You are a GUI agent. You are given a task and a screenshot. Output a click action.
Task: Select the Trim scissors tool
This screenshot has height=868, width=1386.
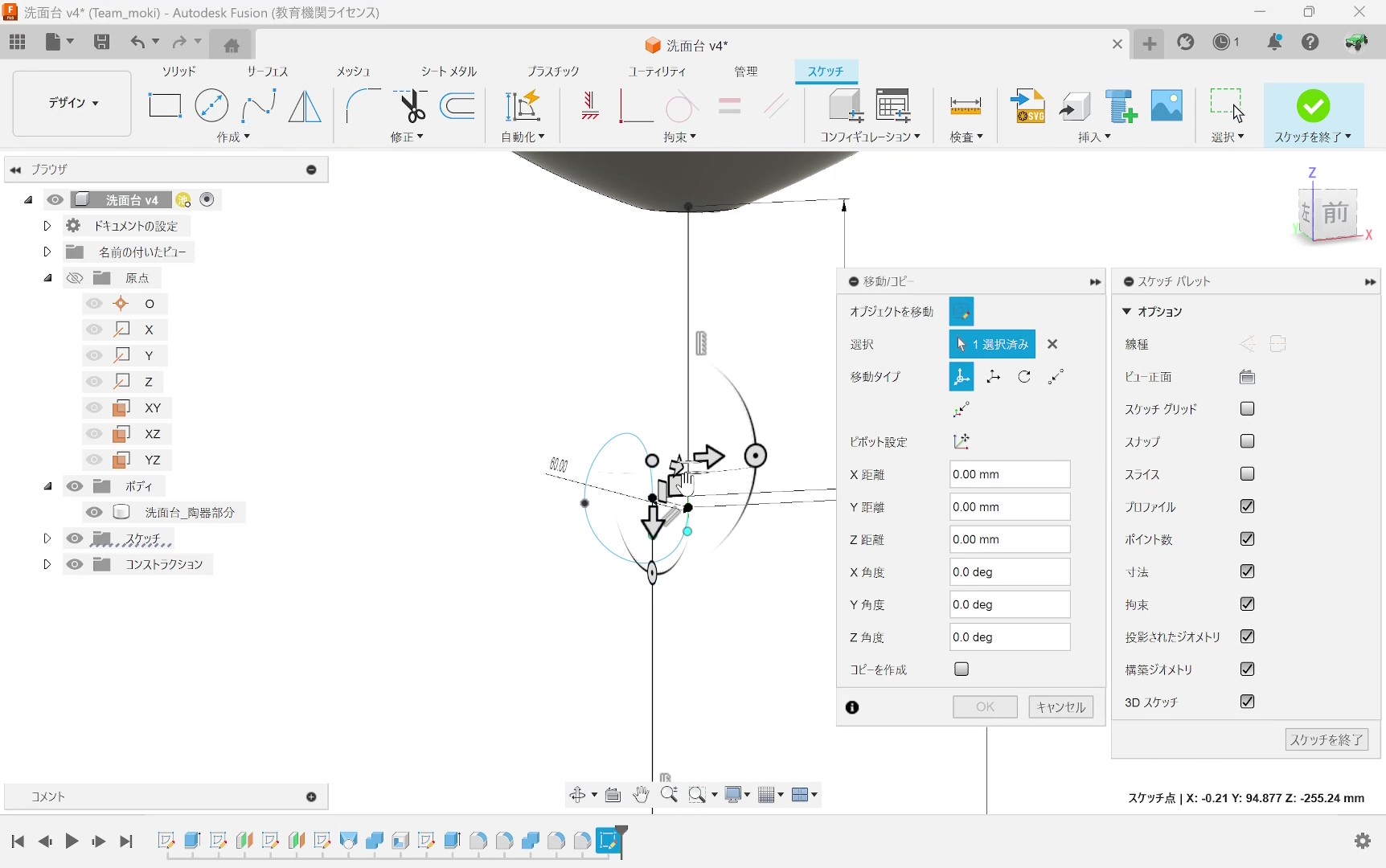click(x=411, y=105)
